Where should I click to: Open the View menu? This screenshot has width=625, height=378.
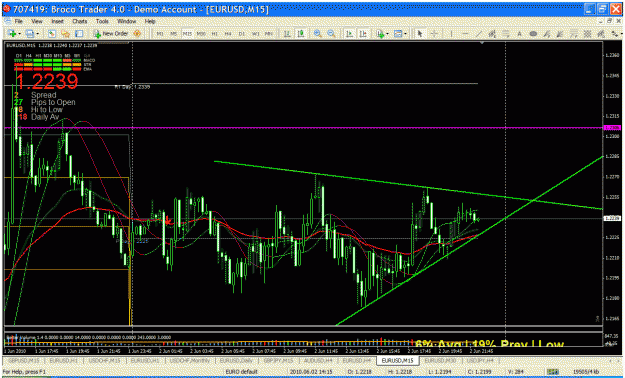click(37, 21)
